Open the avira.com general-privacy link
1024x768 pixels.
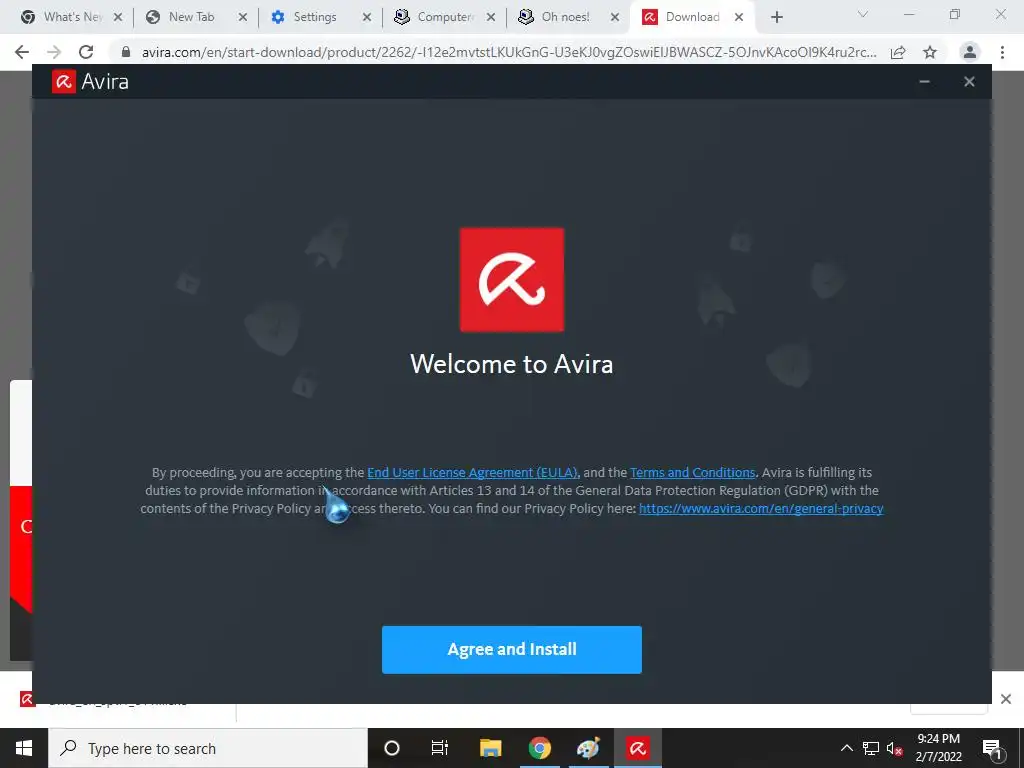point(761,508)
